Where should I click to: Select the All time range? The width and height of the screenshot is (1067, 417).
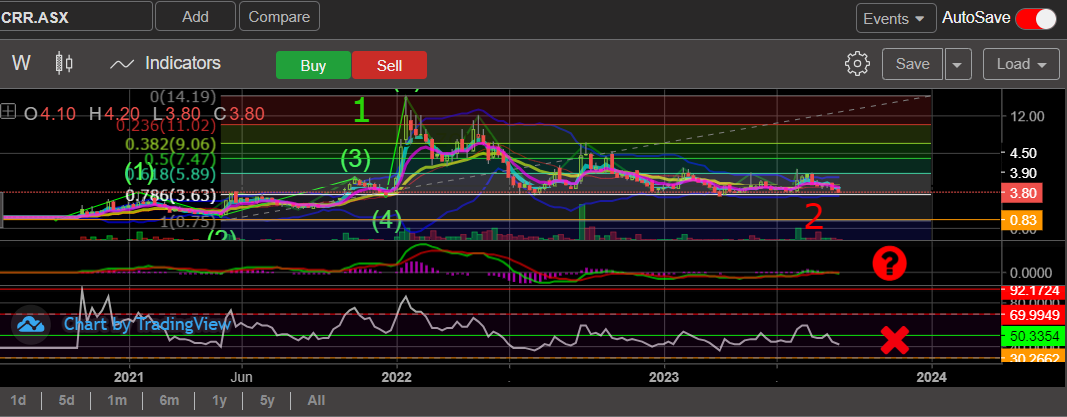click(x=316, y=400)
